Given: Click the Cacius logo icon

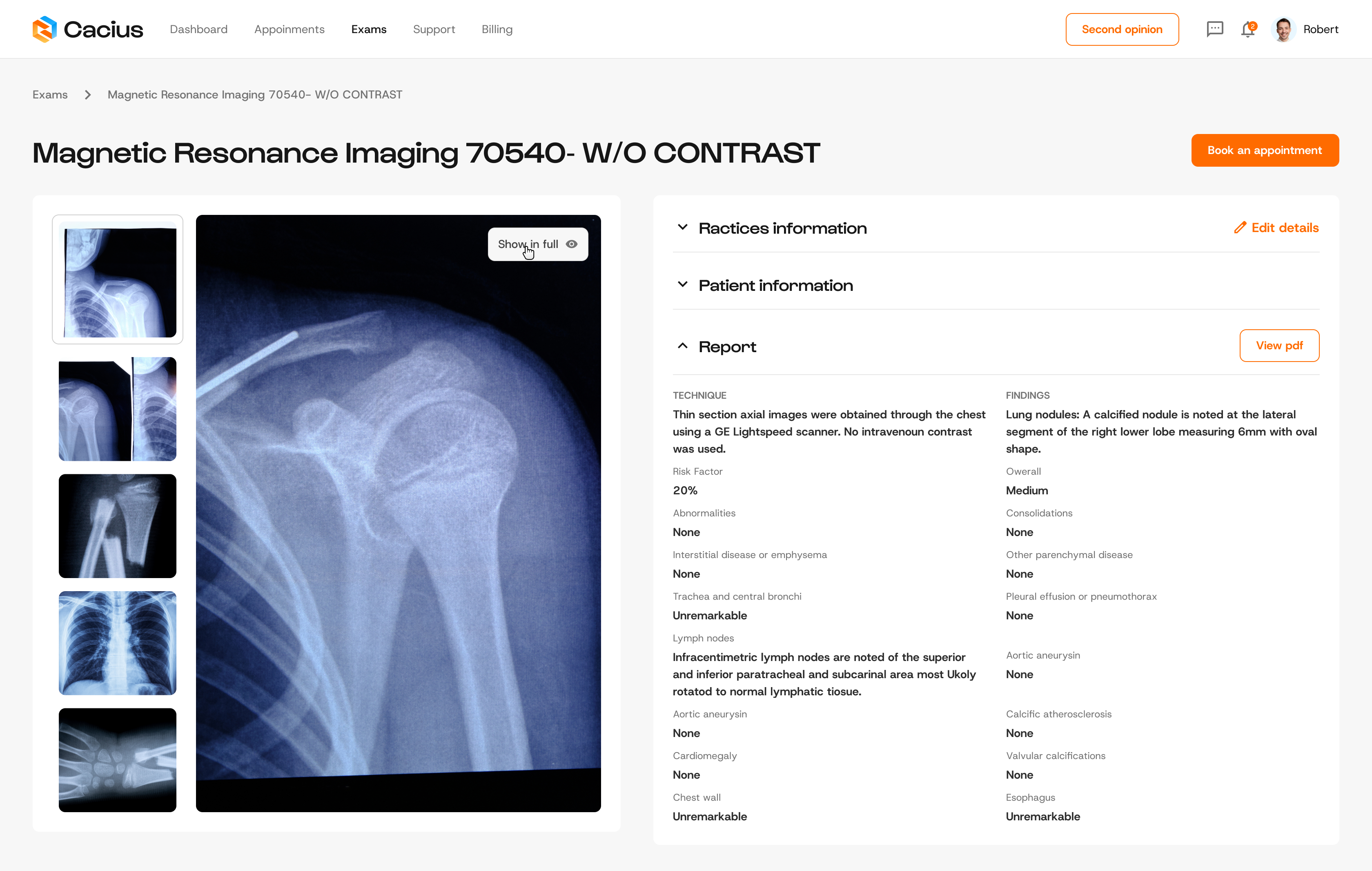Looking at the screenshot, I should pyautogui.click(x=45, y=29).
